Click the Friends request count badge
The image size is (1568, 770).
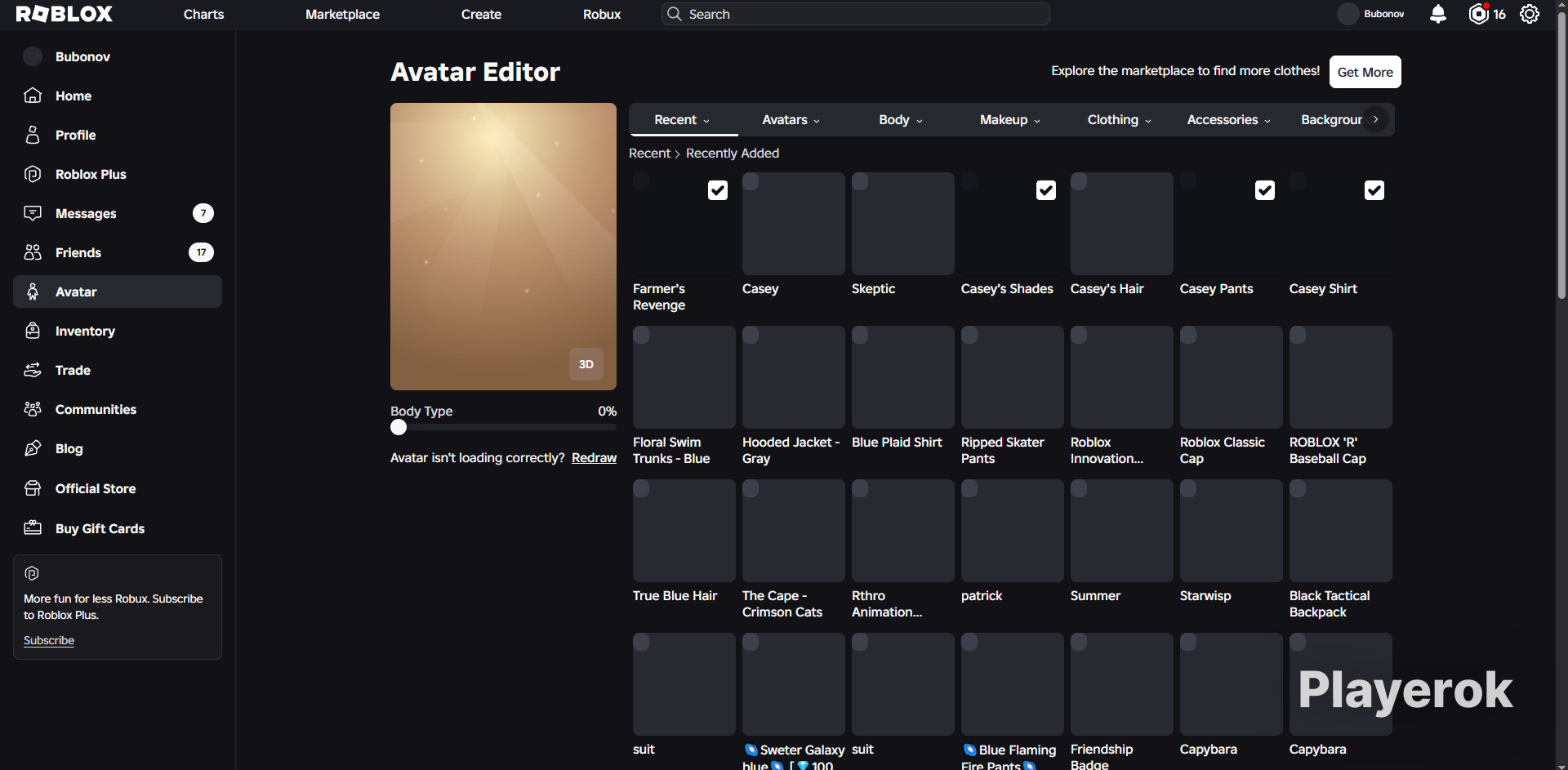coord(201,252)
